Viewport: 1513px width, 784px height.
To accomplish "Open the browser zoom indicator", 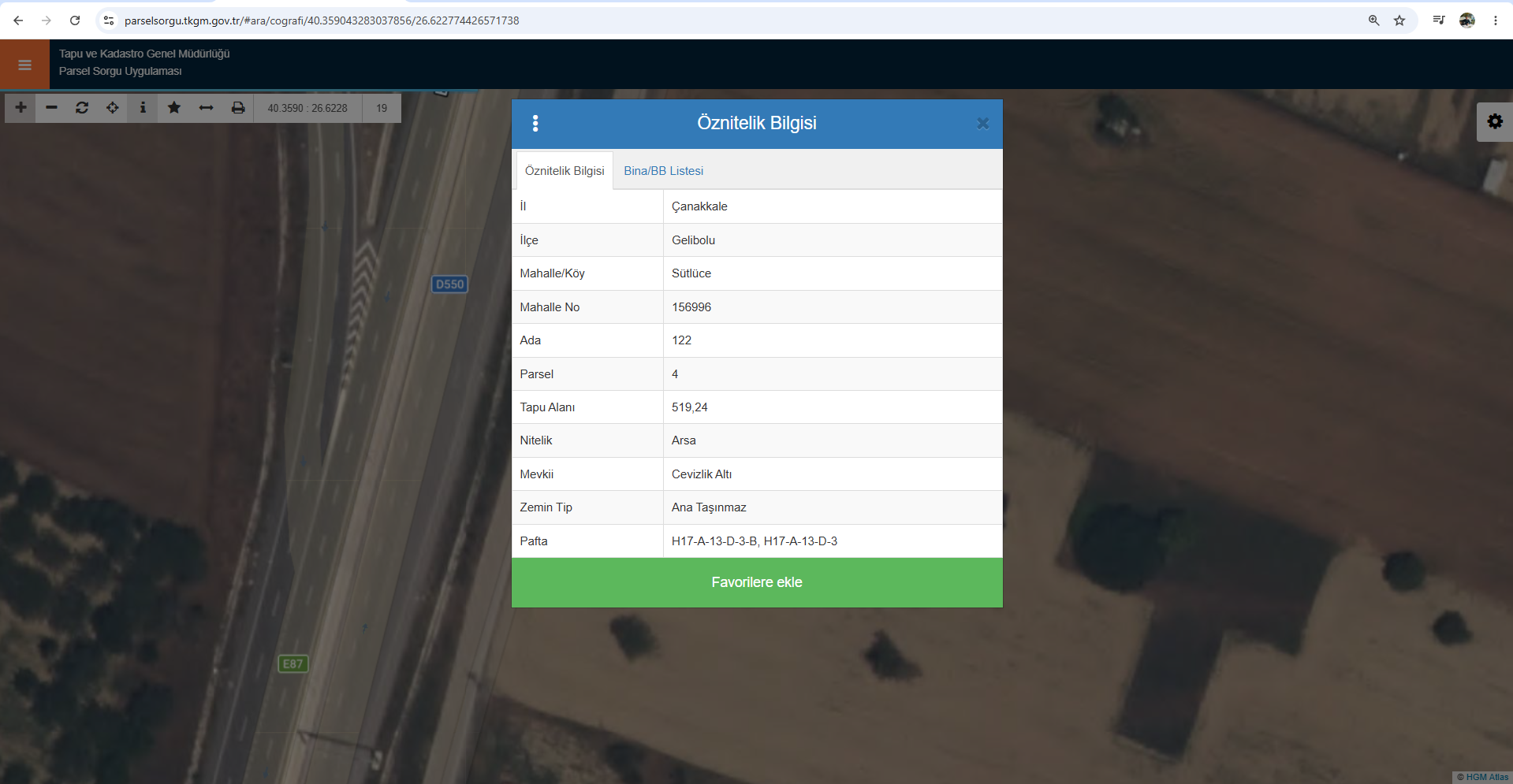I will [1373, 20].
